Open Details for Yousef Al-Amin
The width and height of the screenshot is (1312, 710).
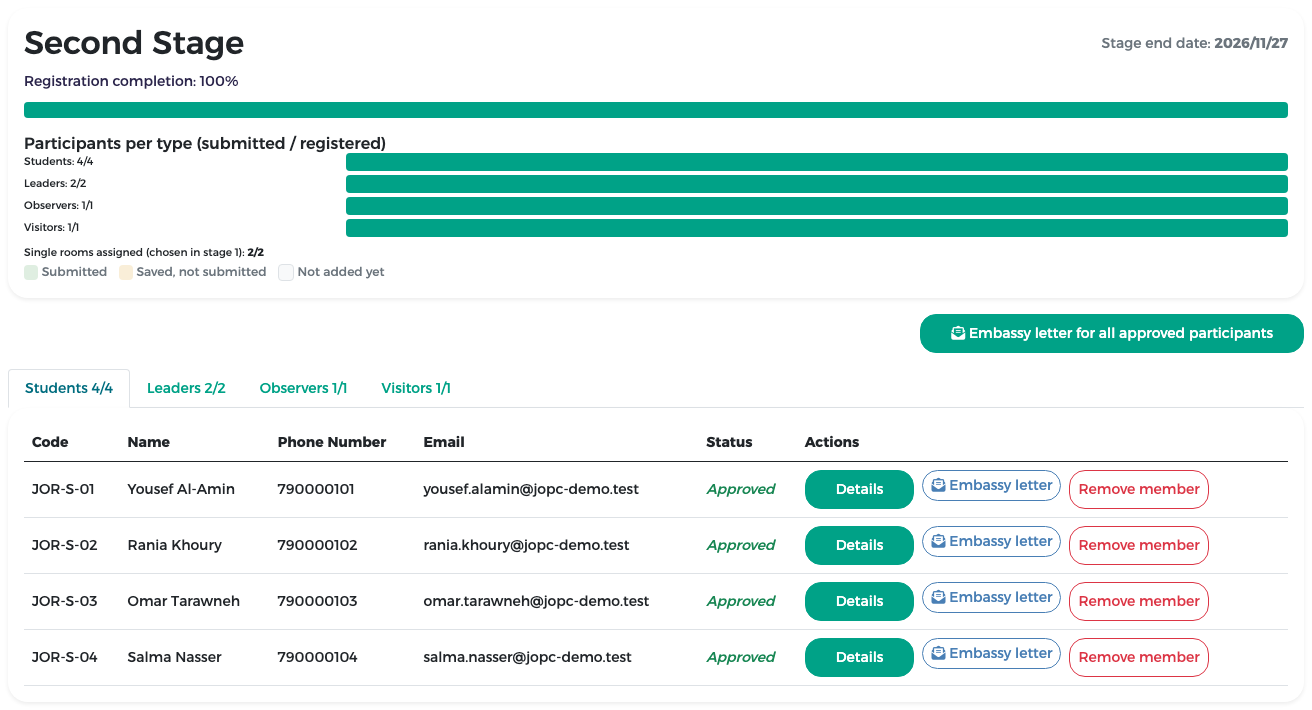click(860, 489)
